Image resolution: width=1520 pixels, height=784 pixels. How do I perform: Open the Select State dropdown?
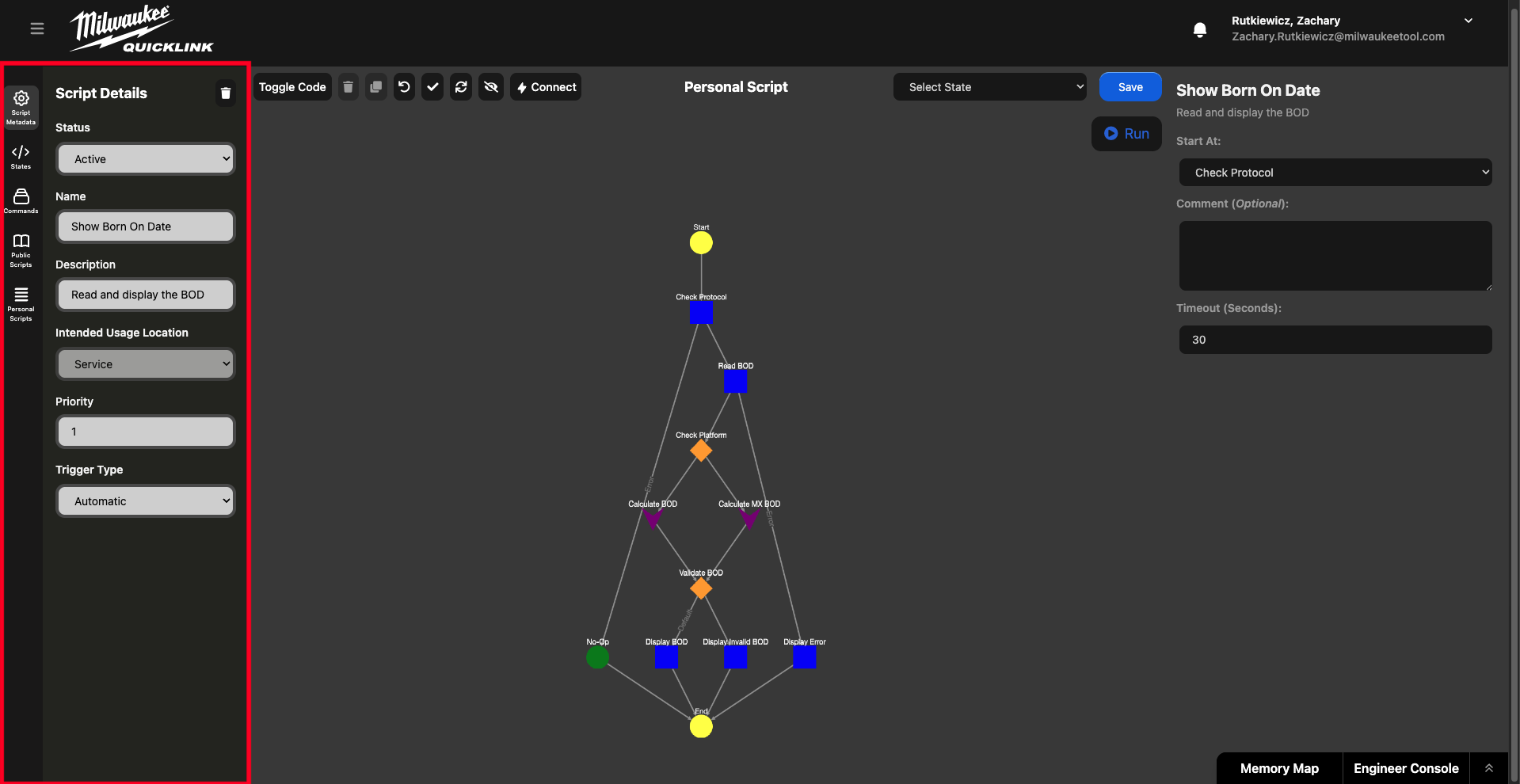tap(990, 87)
